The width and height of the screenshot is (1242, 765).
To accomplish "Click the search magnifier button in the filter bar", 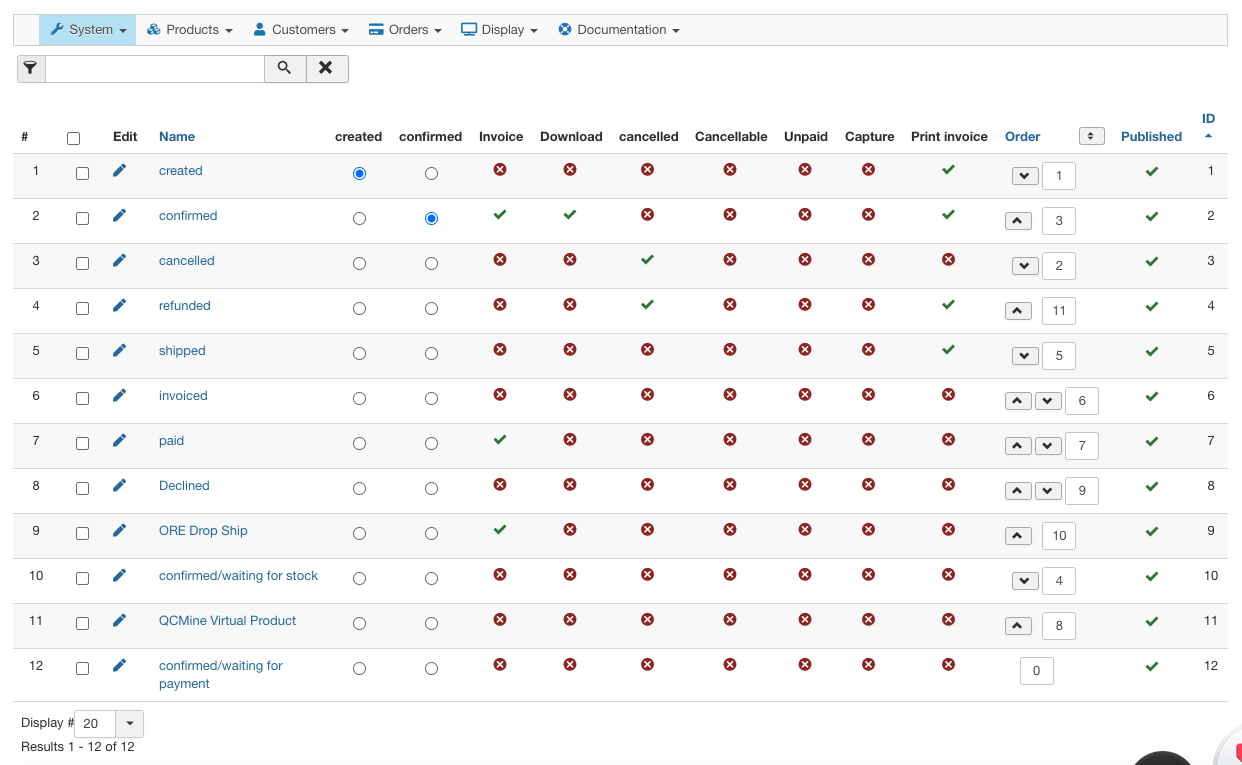I will (x=285, y=68).
